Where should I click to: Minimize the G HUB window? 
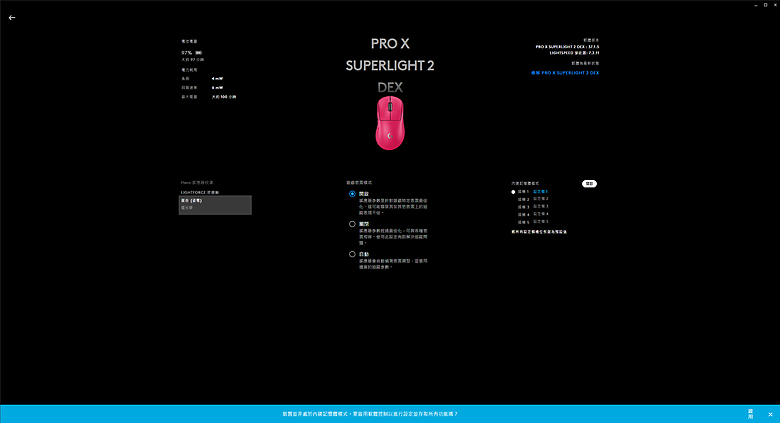click(x=755, y=4)
